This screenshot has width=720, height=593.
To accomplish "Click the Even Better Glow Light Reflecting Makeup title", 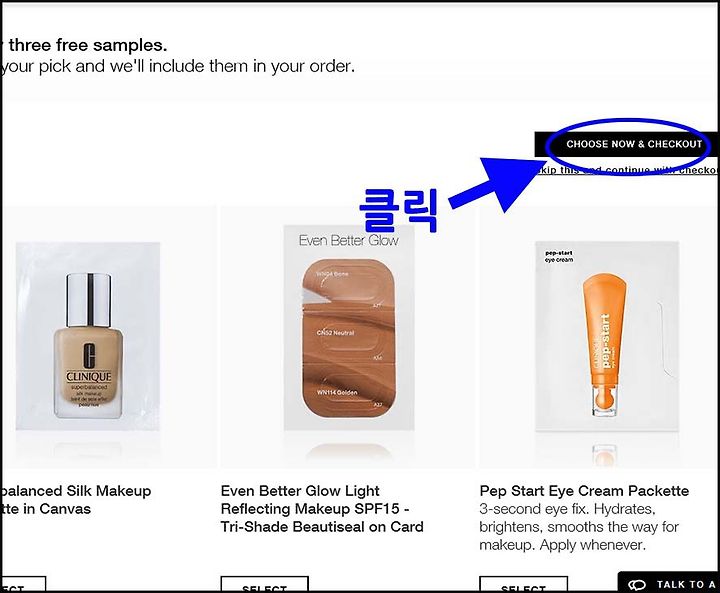I will coord(322,509).
